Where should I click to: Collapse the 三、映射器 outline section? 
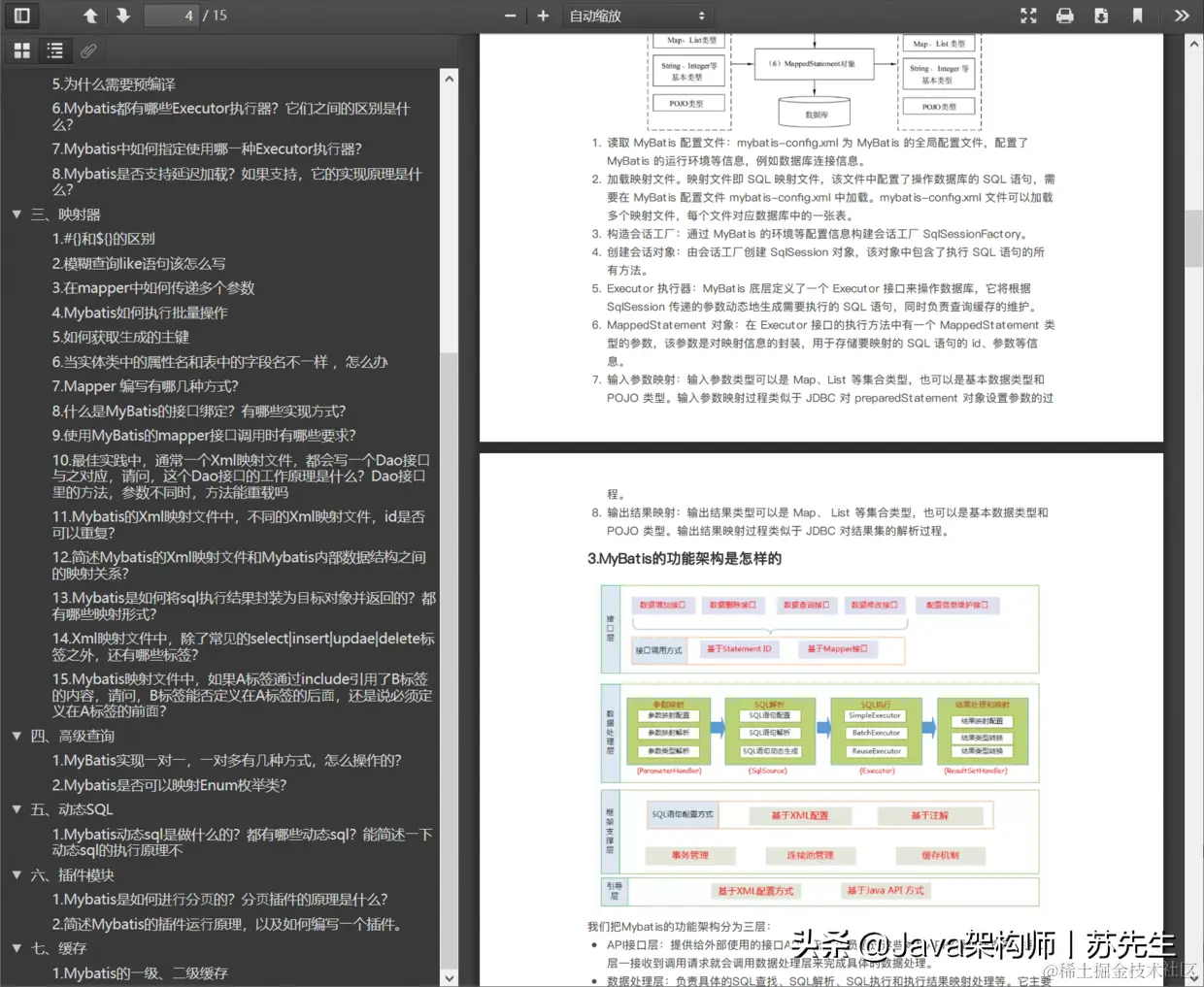(x=17, y=214)
